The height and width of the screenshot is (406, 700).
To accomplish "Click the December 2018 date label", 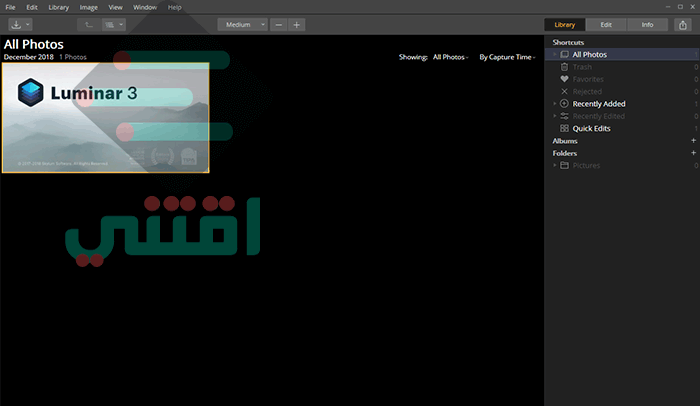I will coord(29,57).
